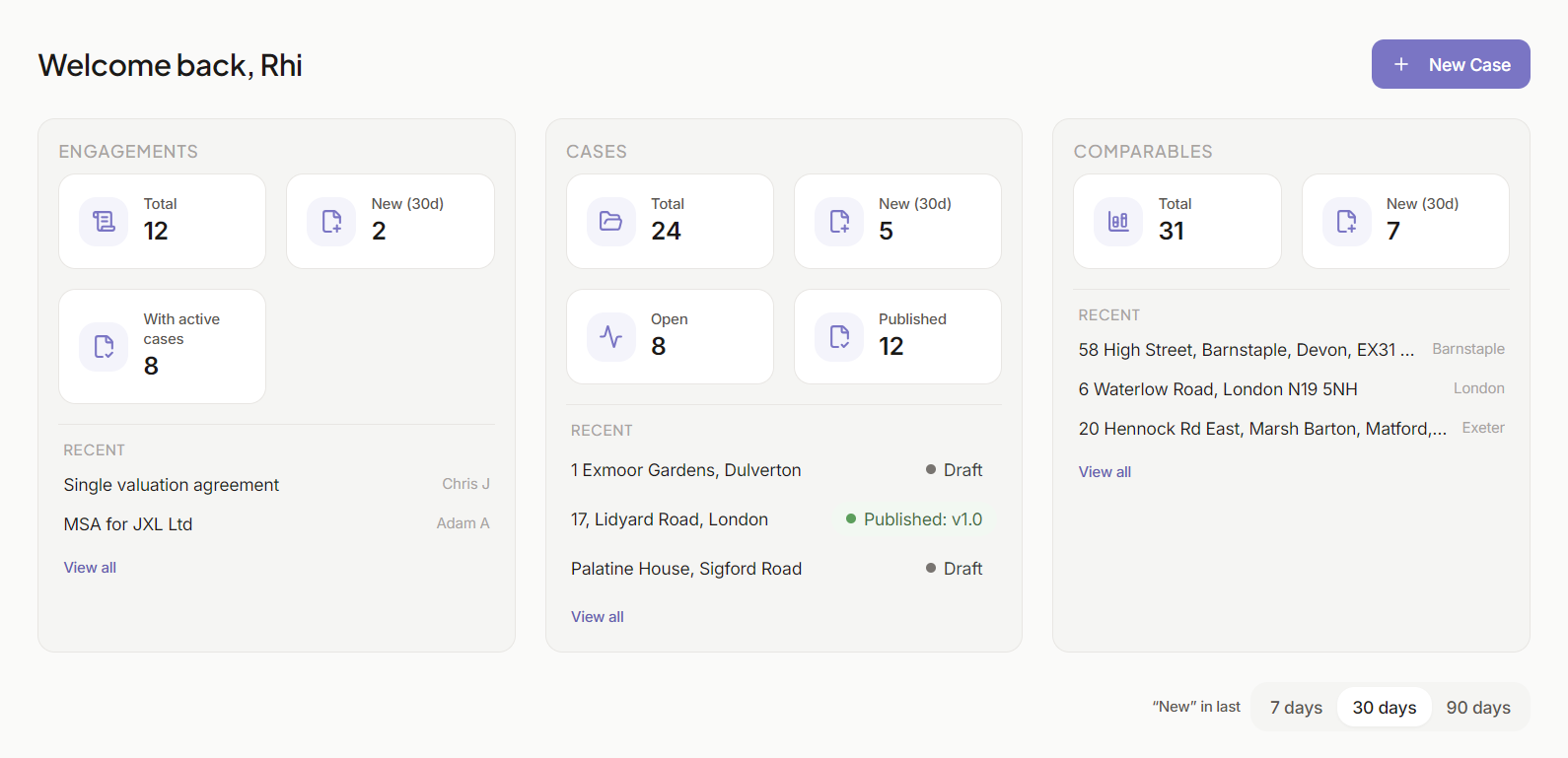Click the Engagements Total value 12
This screenshot has height=758, width=1568.
(156, 232)
